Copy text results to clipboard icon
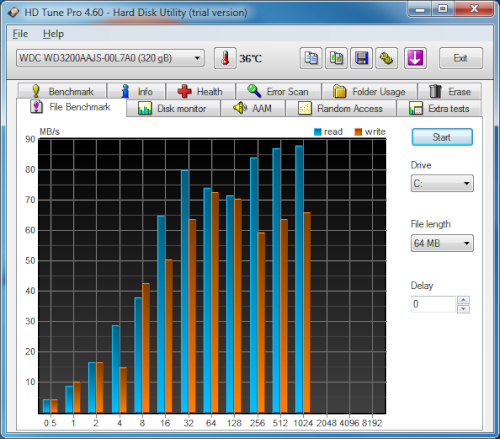 pos(311,58)
